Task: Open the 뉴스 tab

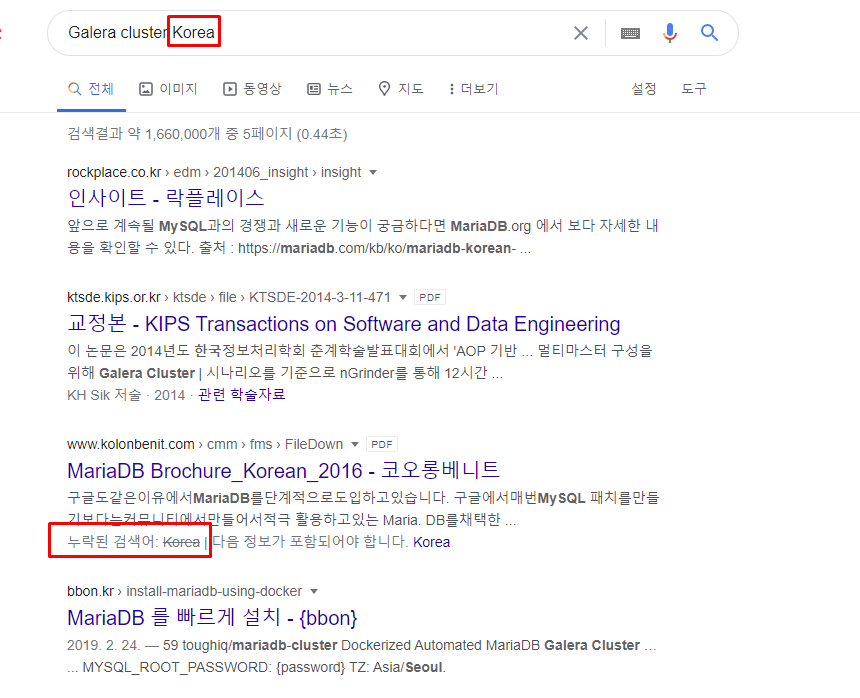Action: [330, 89]
